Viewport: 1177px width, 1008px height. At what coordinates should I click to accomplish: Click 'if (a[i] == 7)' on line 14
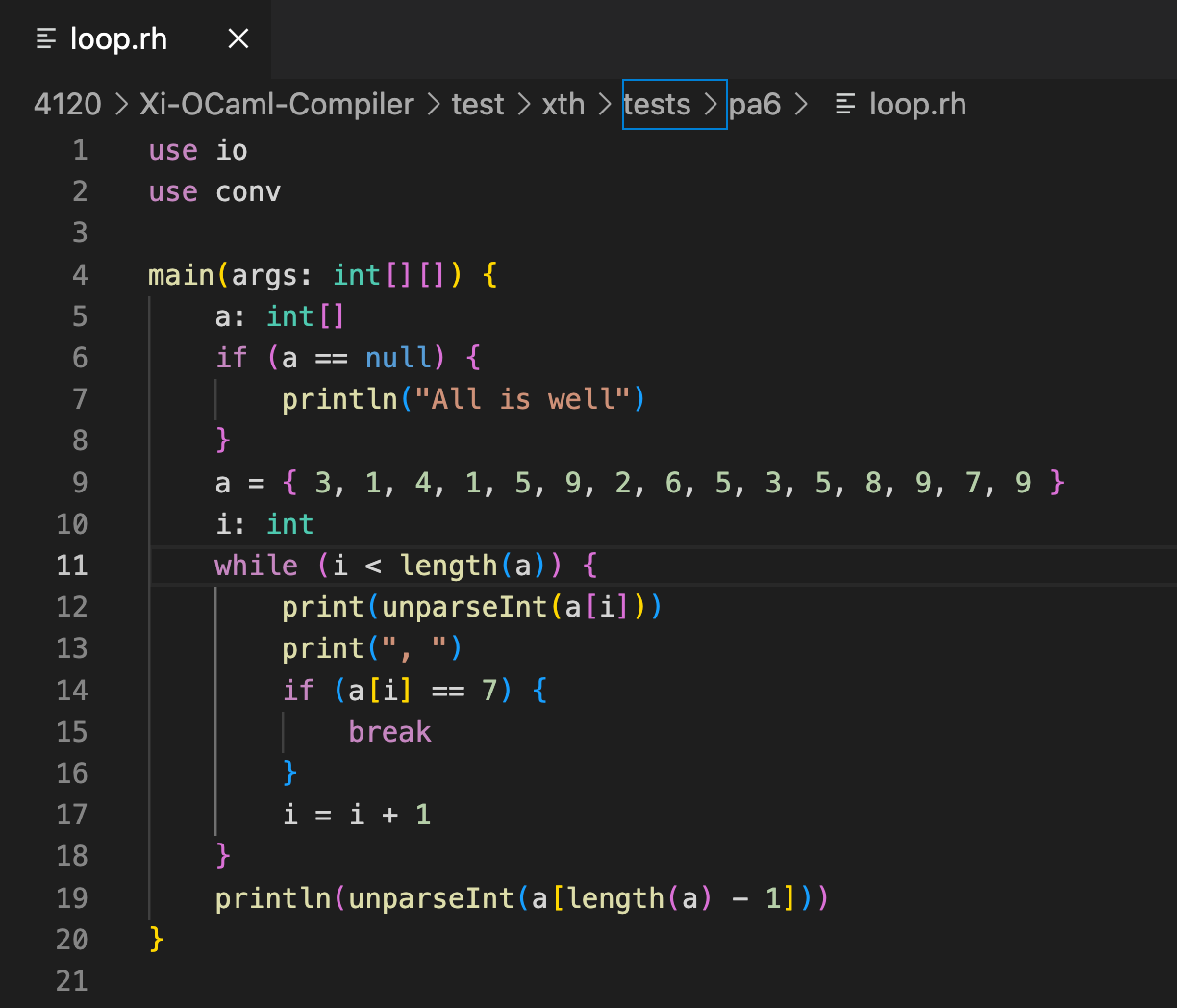(398, 690)
